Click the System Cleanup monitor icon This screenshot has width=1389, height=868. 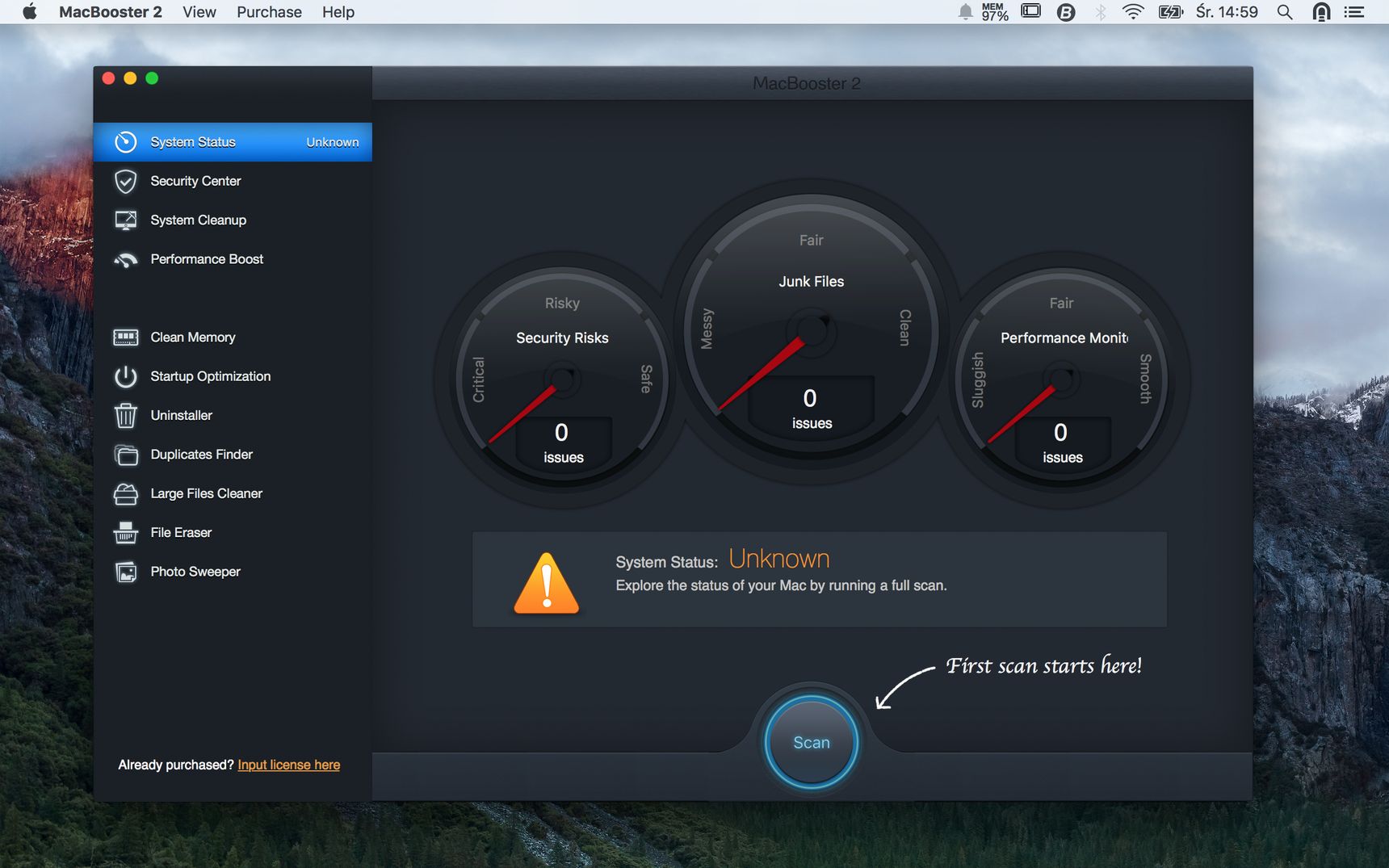[125, 220]
